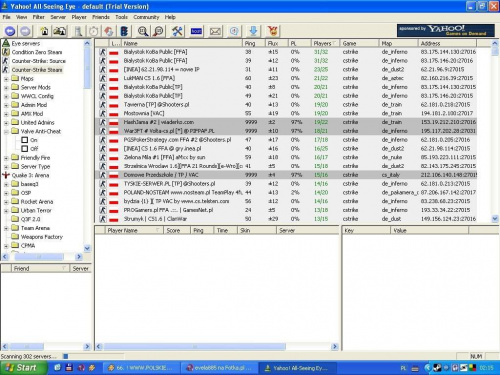Click the grey server tower toolbar icon

[x=78, y=31]
